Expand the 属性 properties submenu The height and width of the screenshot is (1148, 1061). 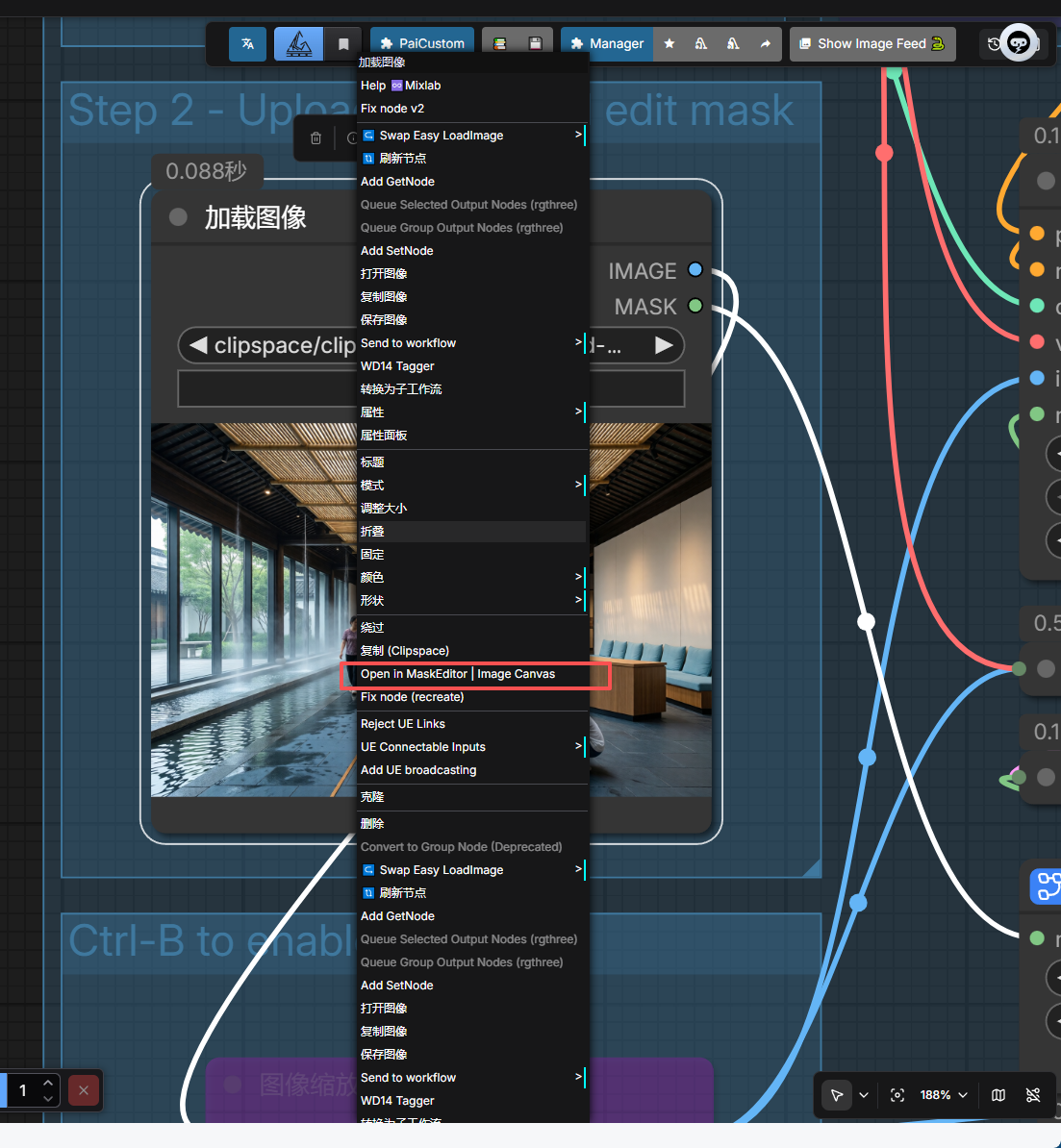click(x=472, y=412)
